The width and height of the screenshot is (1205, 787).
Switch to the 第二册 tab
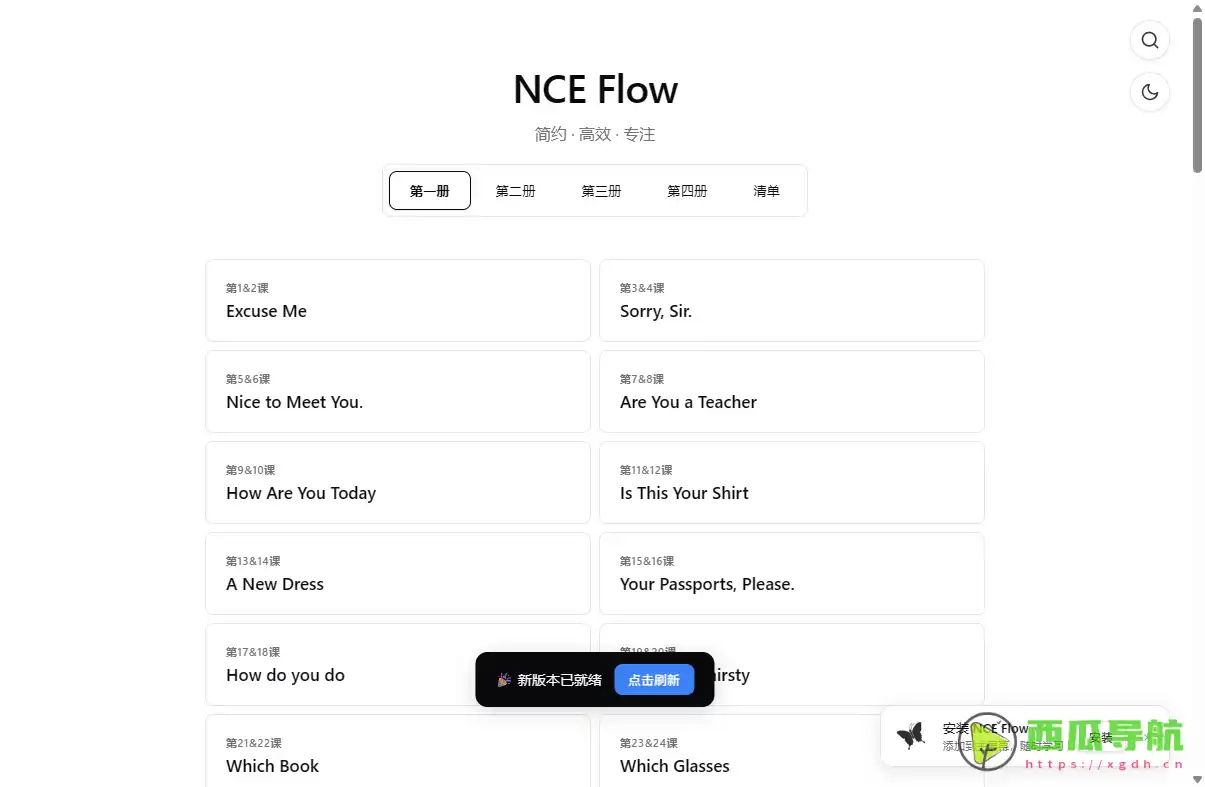515,190
